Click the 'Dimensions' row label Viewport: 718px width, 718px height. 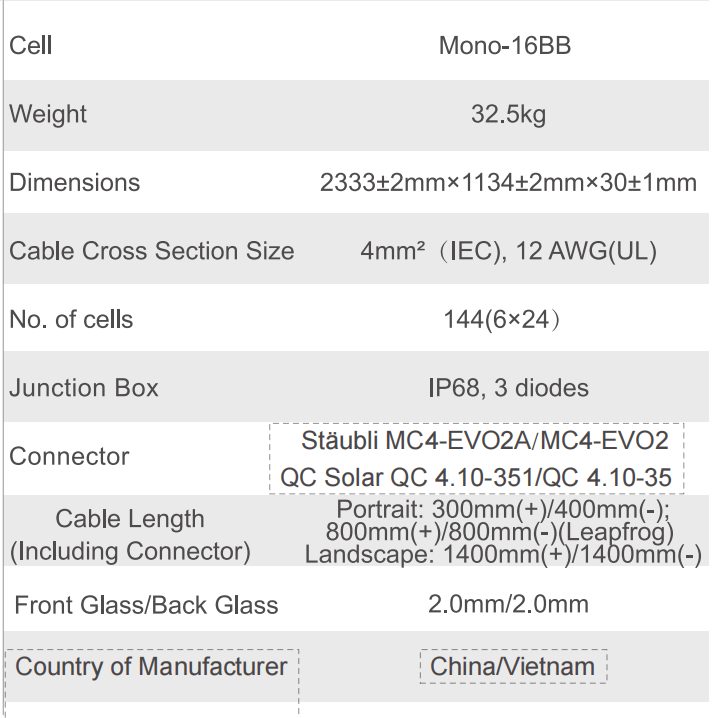click(x=75, y=183)
